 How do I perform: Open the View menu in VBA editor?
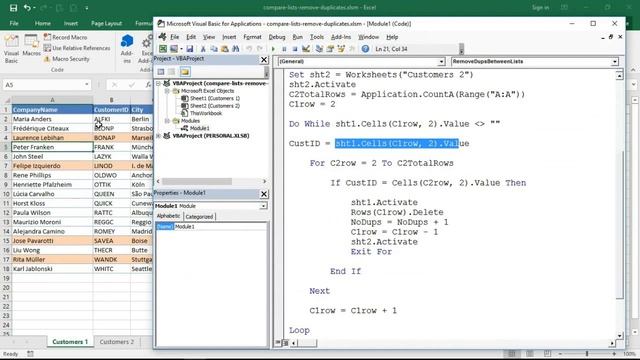(x=209, y=37)
